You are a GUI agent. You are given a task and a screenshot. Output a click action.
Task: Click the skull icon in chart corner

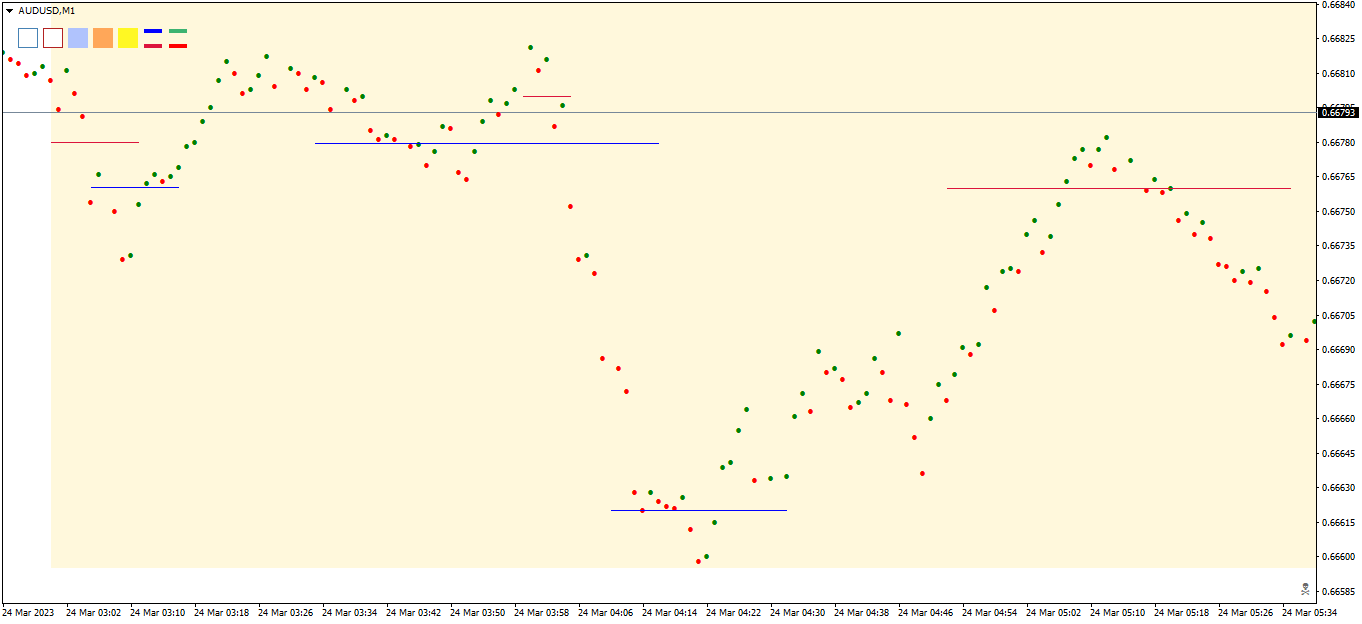[1305, 588]
